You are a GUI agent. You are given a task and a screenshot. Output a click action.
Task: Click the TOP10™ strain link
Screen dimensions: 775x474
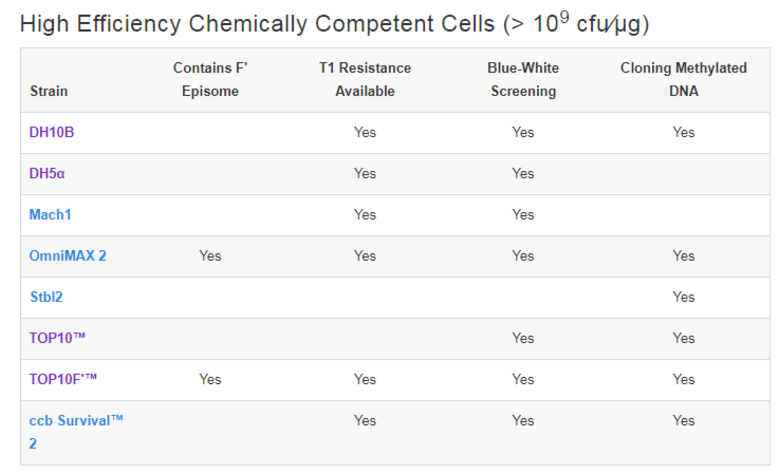coord(57,338)
